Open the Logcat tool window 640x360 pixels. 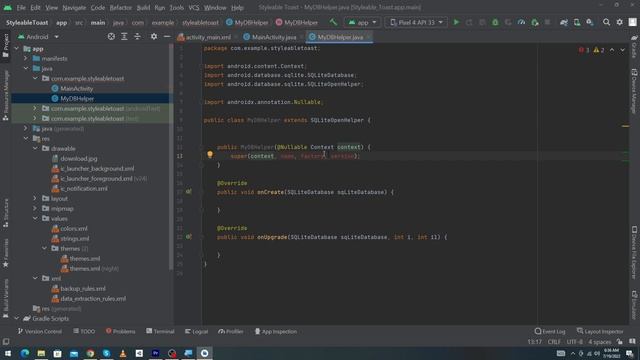196,331
